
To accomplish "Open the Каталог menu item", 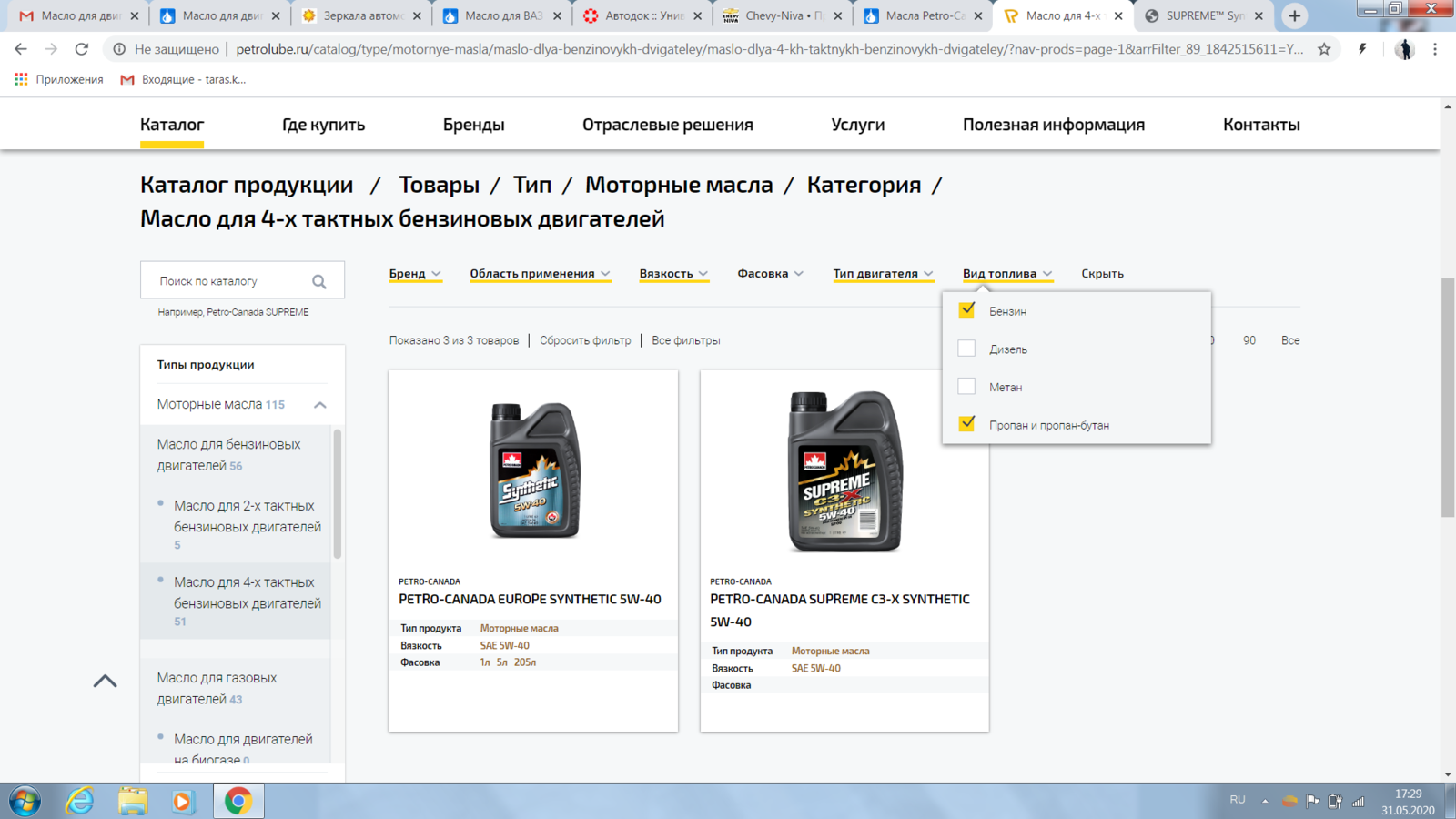I will coord(172,125).
